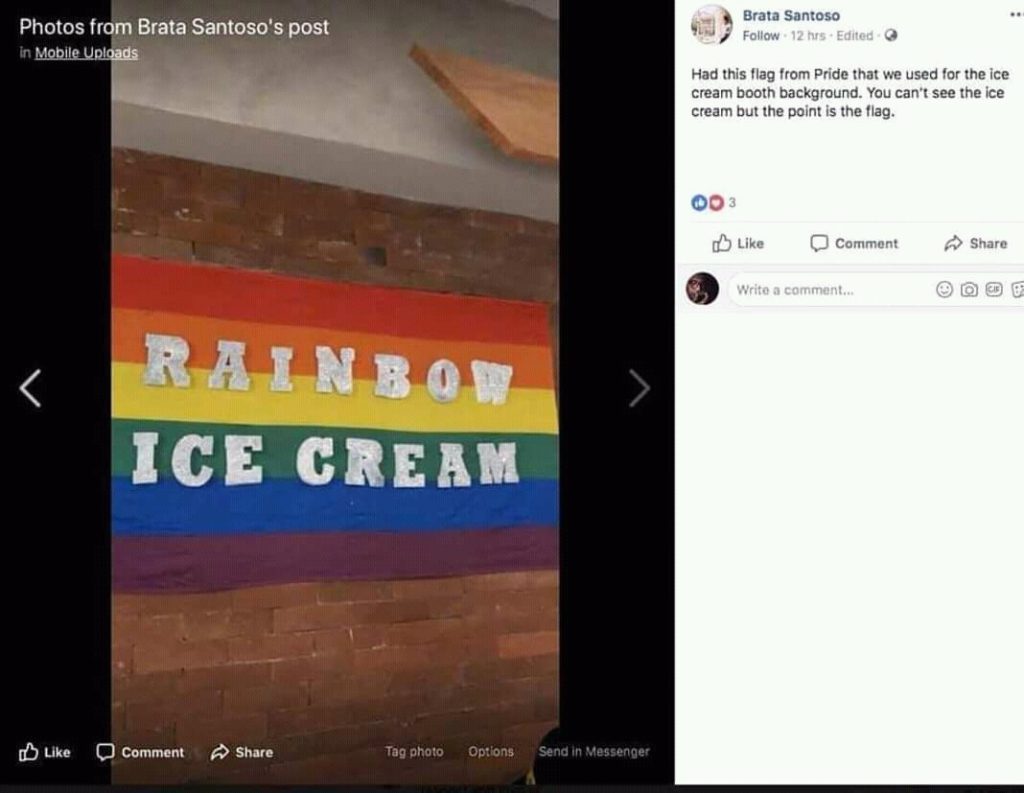Post a GIF using GIF icon
The image size is (1024, 793).
point(993,289)
